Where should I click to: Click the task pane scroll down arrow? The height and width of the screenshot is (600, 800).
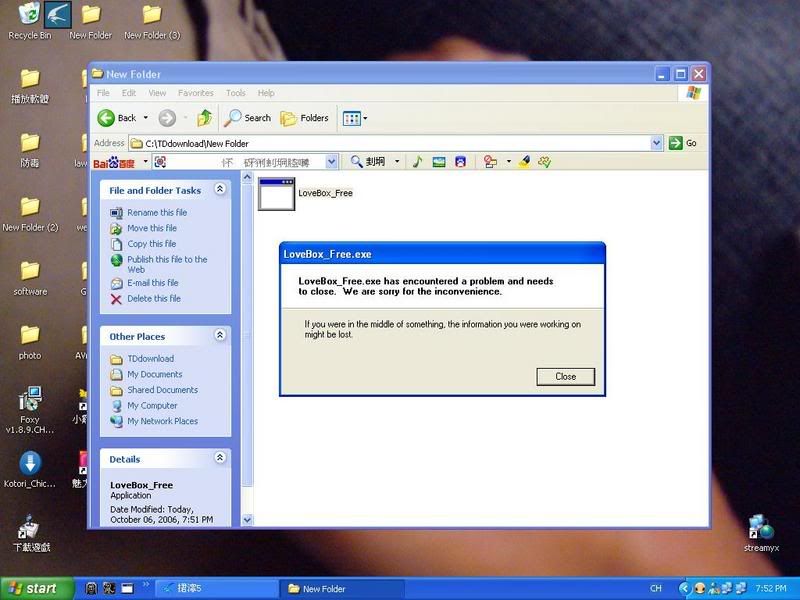(x=247, y=520)
